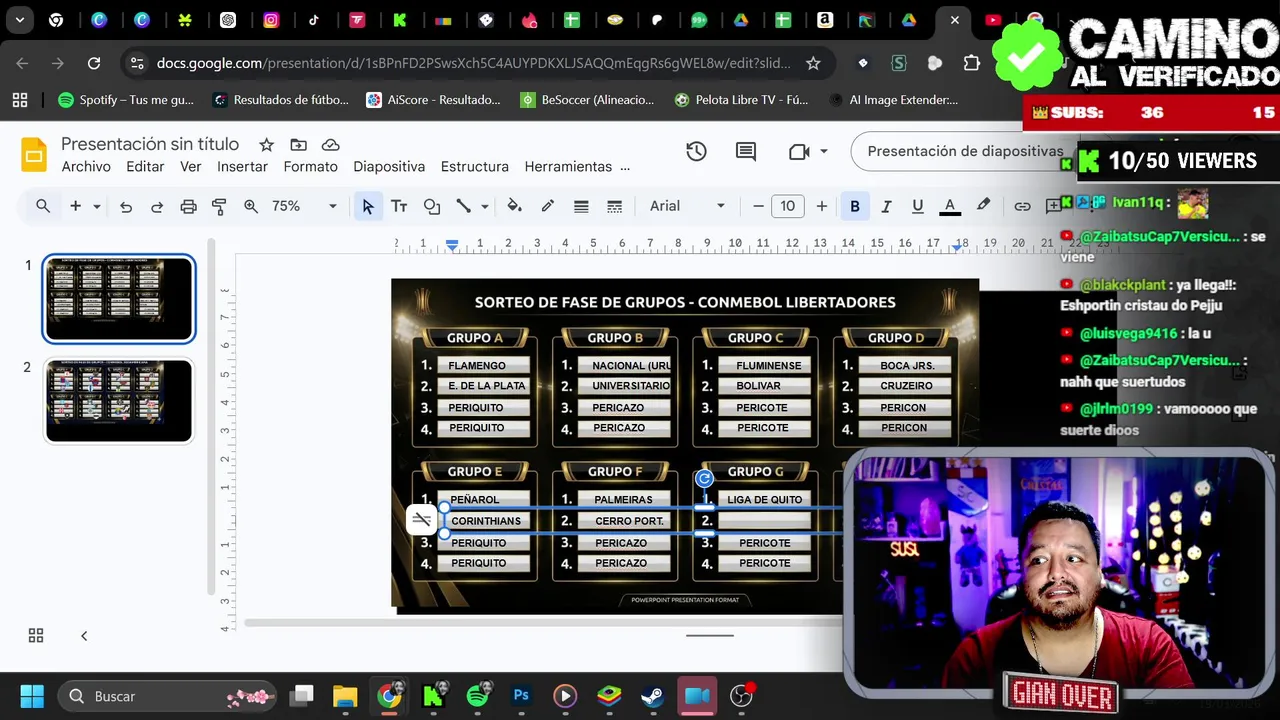1280x720 pixels.
Task: Open the Chrome extensions puzzle icon
Action: point(971,63)
